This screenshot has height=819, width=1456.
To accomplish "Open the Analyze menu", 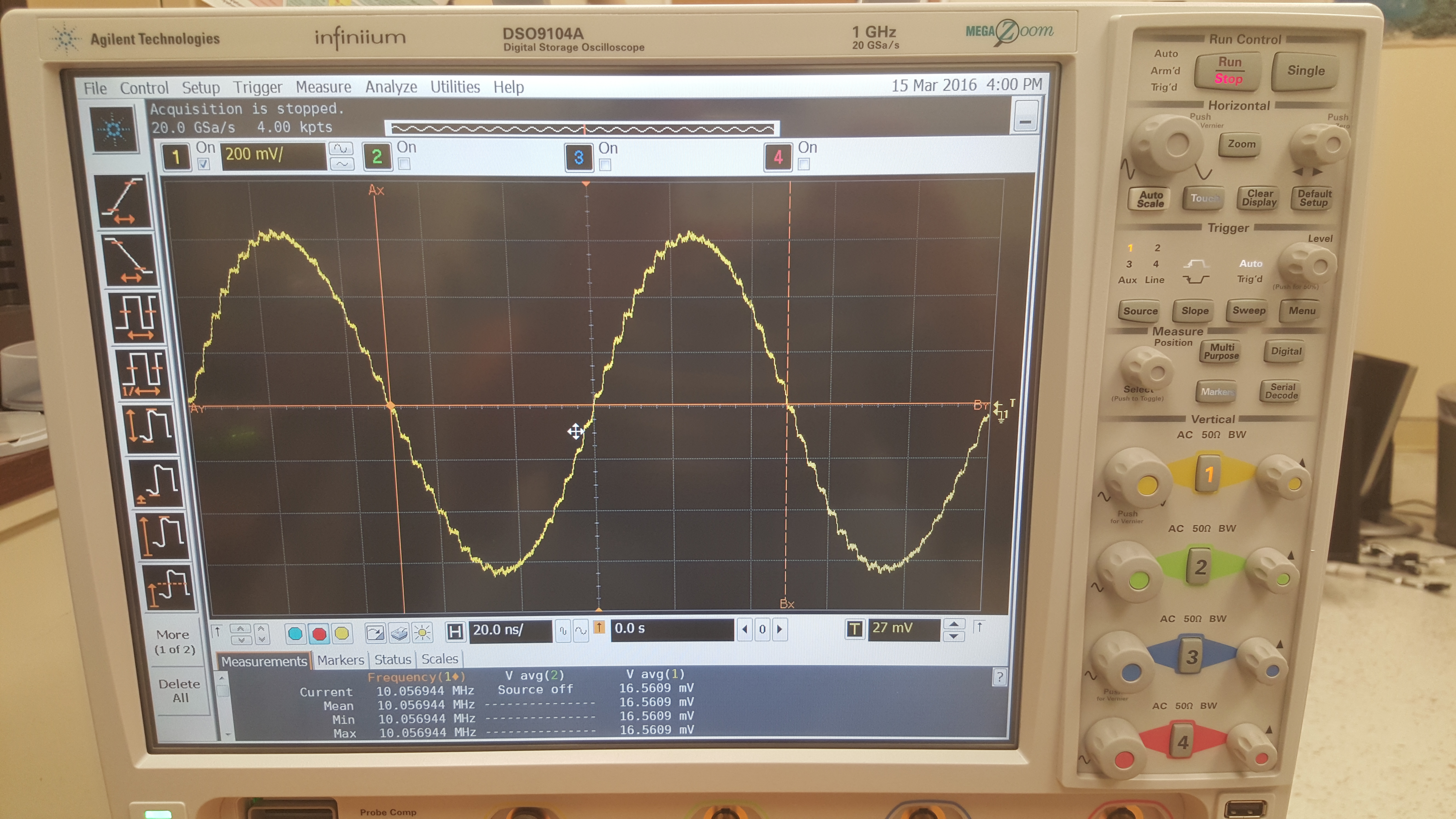I will 391,87.
